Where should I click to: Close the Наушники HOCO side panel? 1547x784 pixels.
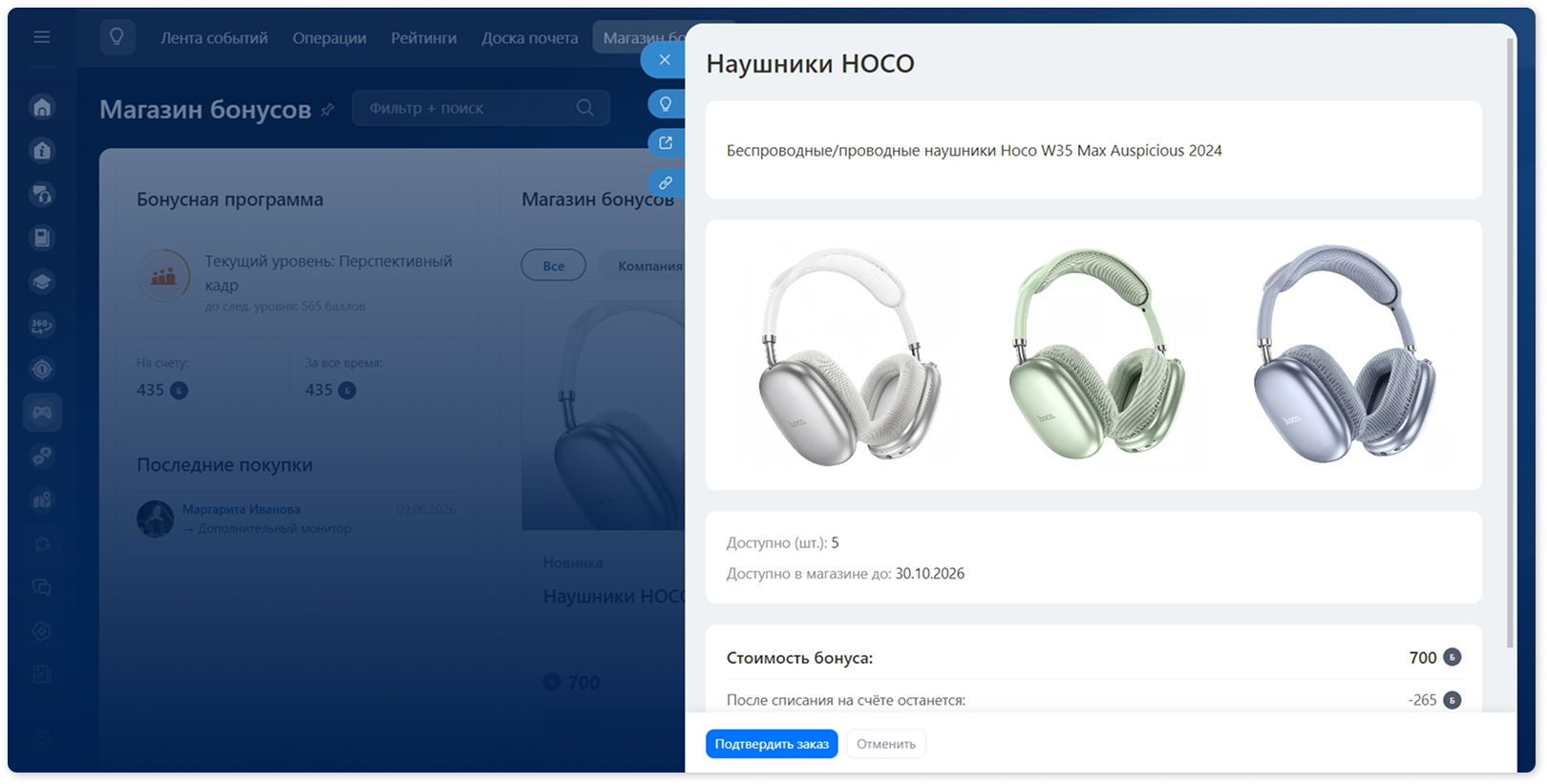664,60
